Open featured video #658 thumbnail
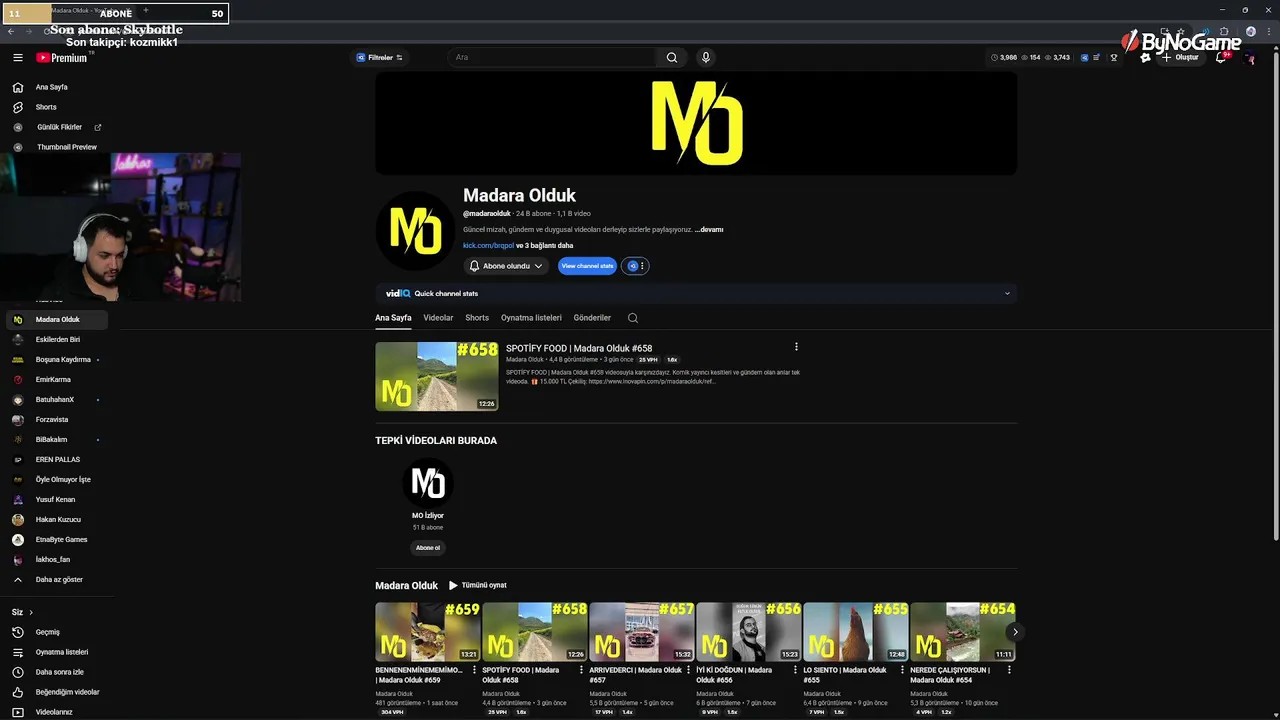This screenshot has width=1280, height=720. (437, 377)
